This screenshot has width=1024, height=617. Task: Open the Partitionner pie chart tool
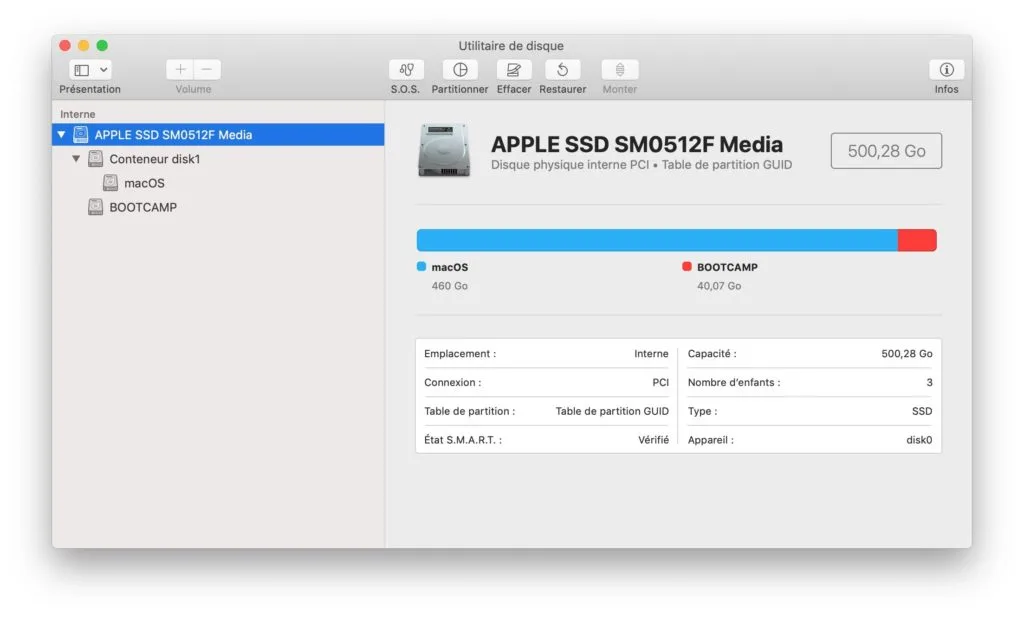[x=460, y=69]
